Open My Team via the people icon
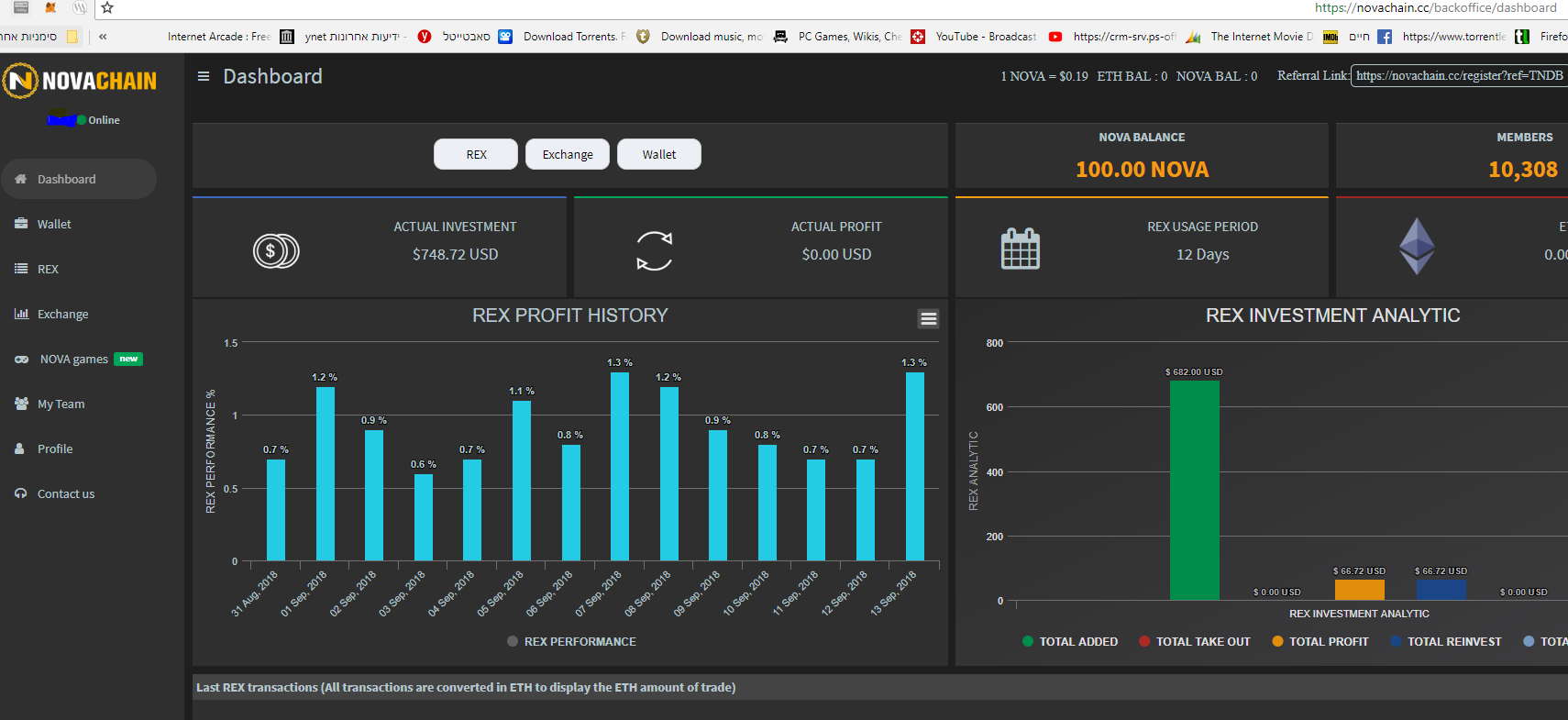The image size is (1568, 720). point(21,404)
